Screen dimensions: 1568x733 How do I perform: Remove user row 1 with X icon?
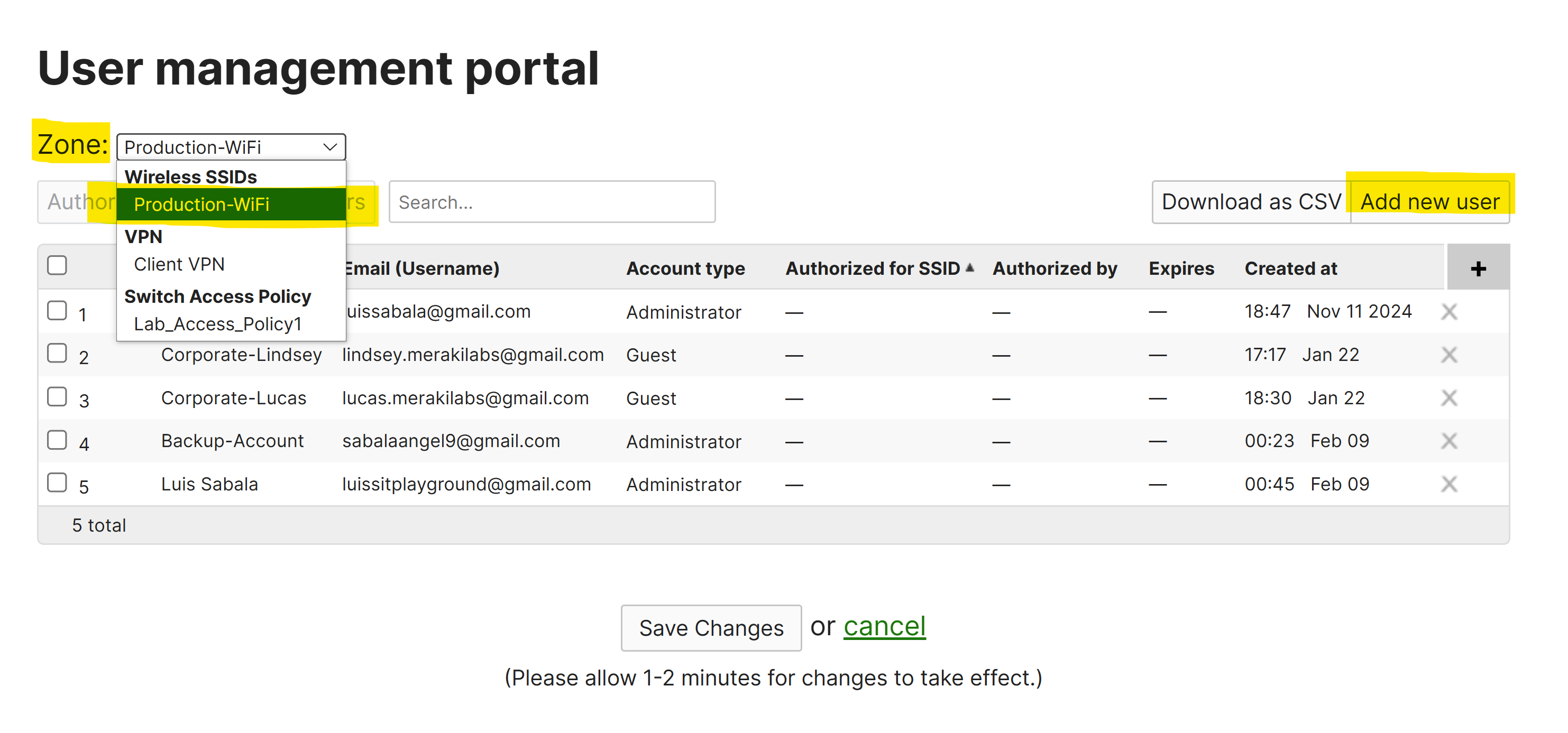click(1448, 312)
